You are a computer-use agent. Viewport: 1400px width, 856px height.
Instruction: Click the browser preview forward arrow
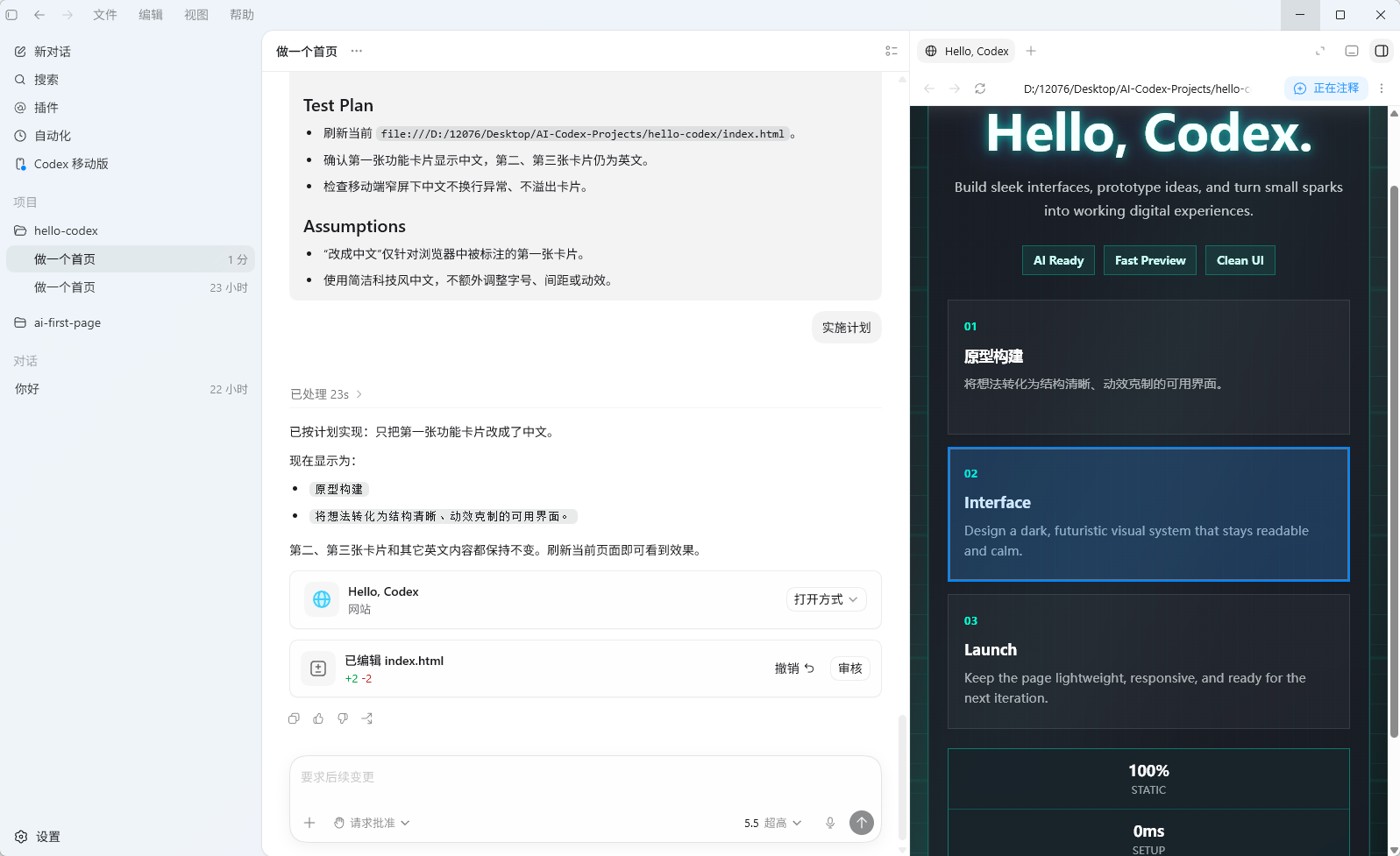click(955, 88)
